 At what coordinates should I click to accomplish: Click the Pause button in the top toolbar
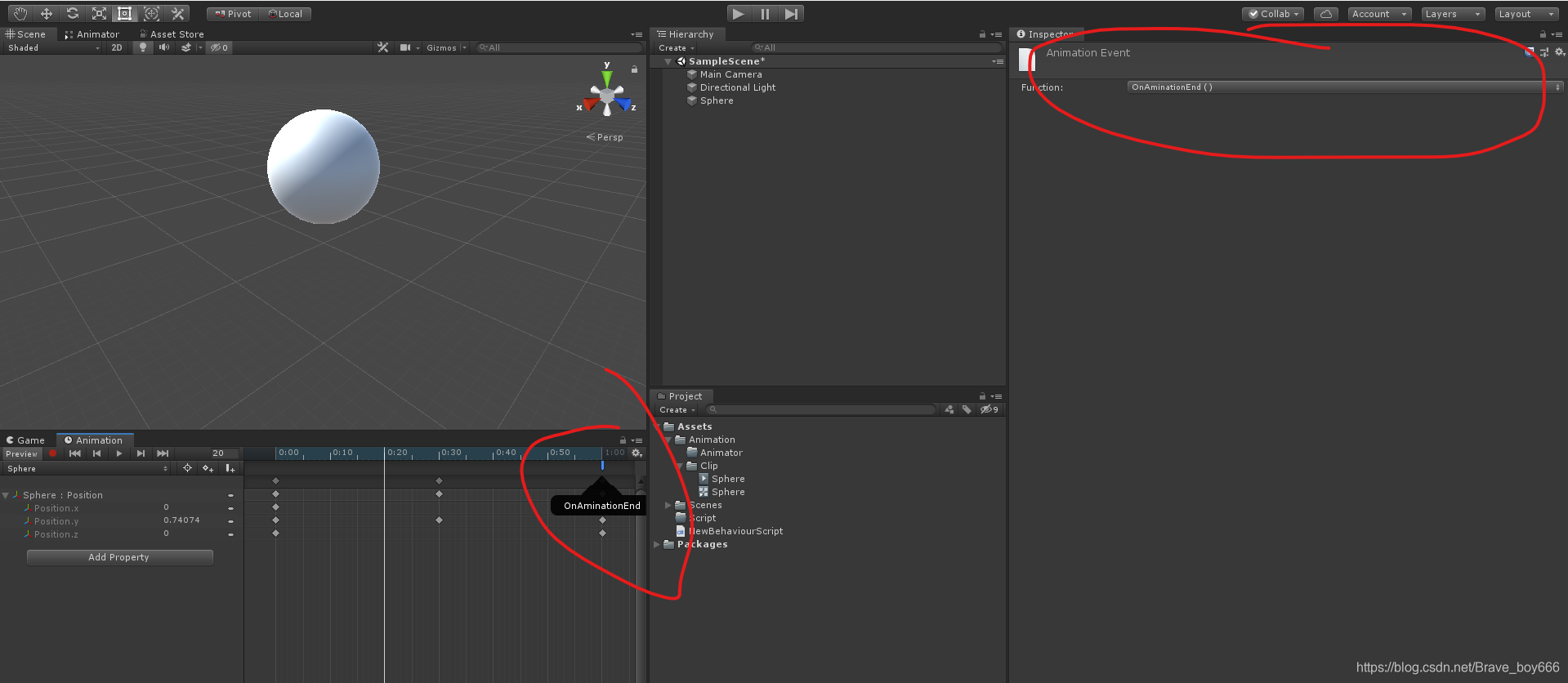(x=765, y=14)
